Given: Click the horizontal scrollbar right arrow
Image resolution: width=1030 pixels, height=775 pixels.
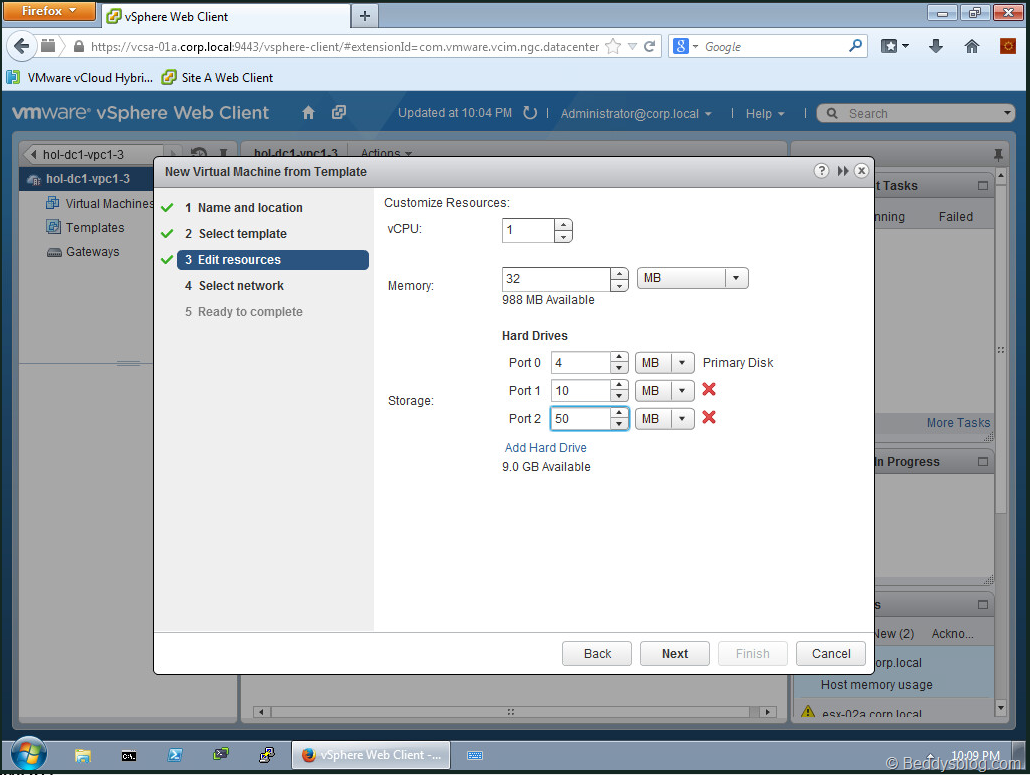Looking at the screenshot, I should (x=767, y=712).
